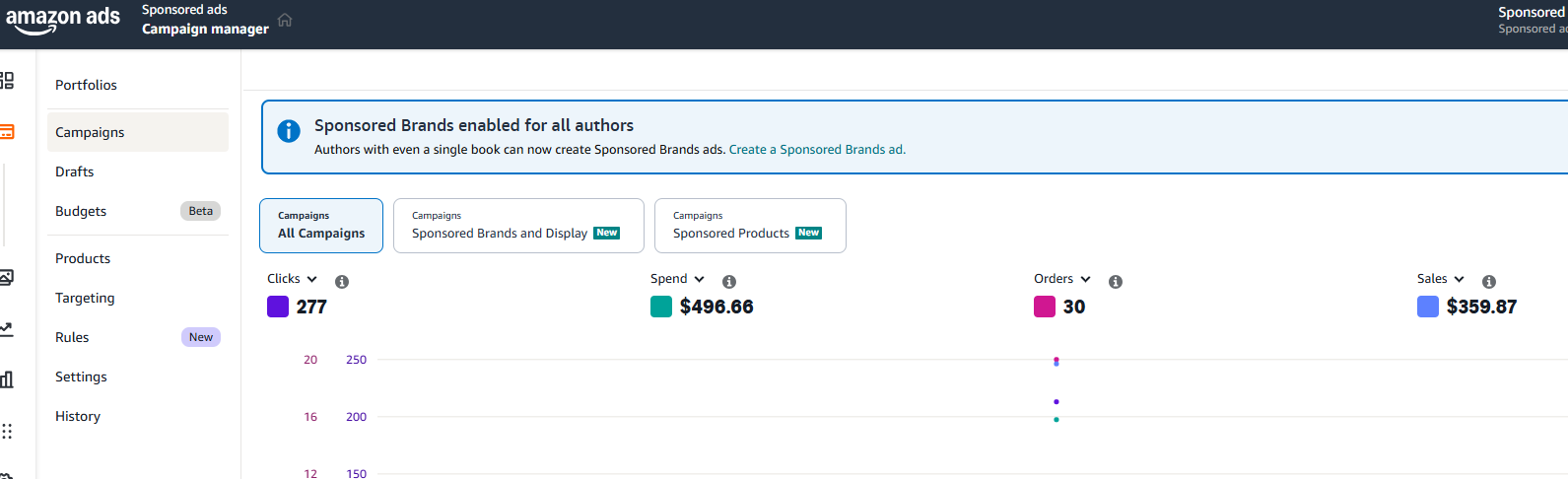Open Products in the side menu
This screenshot has height=479, width=1568.
138,258
